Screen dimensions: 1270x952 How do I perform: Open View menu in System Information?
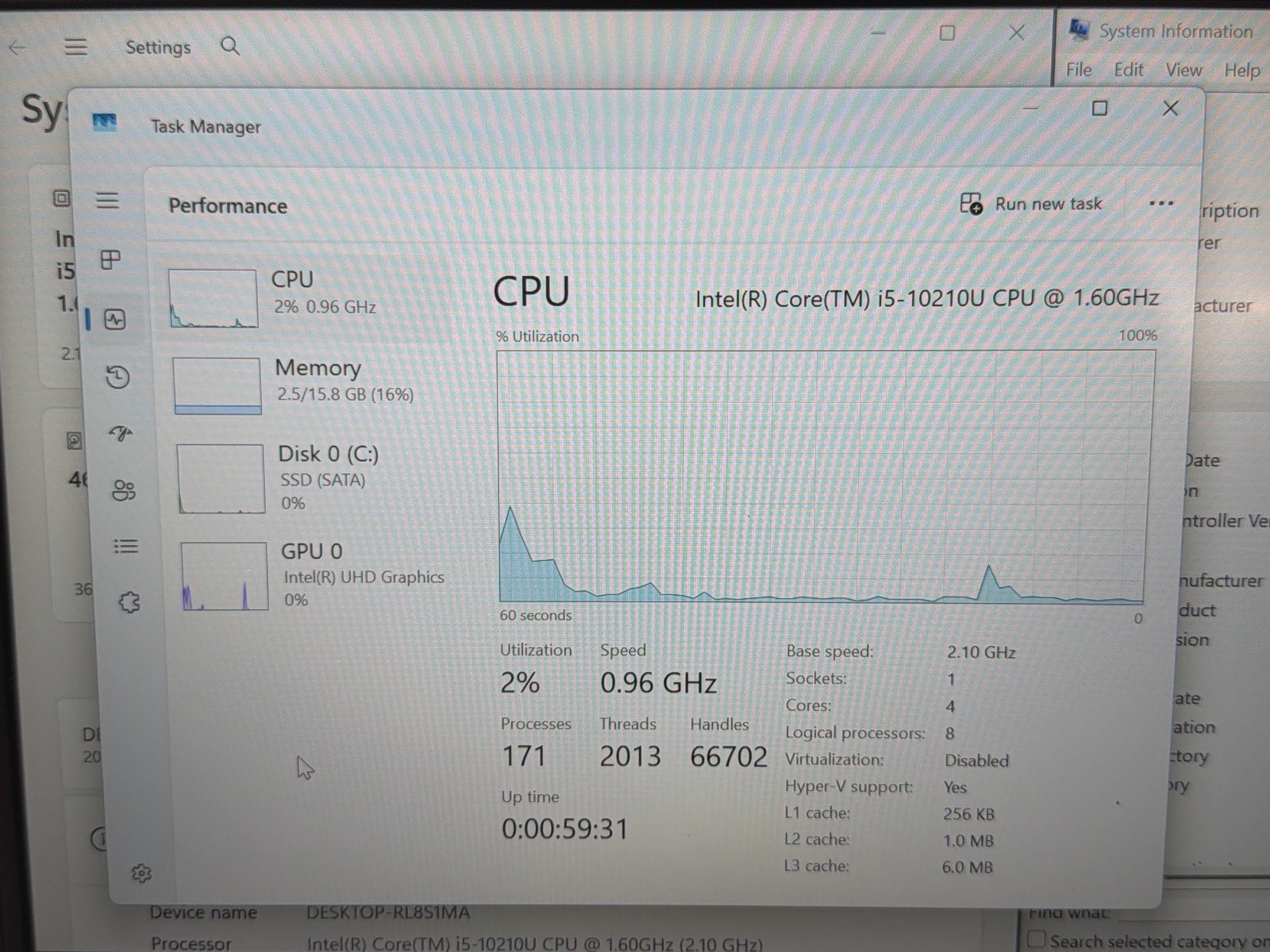[1183, 70]
